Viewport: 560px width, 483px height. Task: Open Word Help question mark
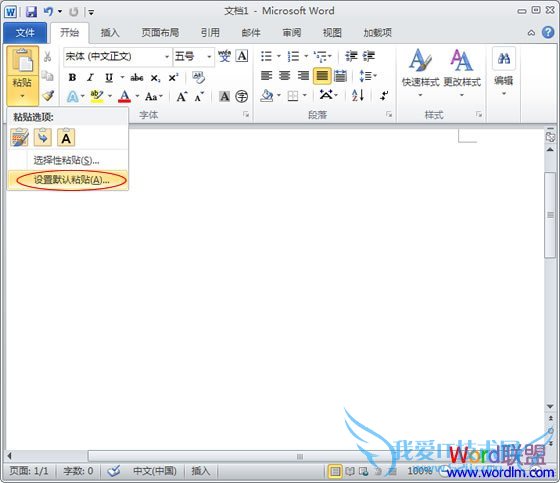548,33
